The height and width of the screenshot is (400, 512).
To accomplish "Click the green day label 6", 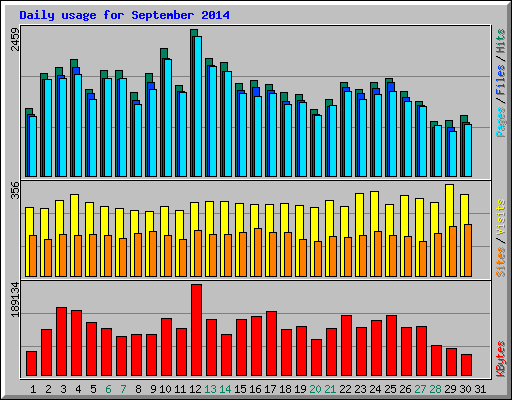I will (x=108, y=389).
